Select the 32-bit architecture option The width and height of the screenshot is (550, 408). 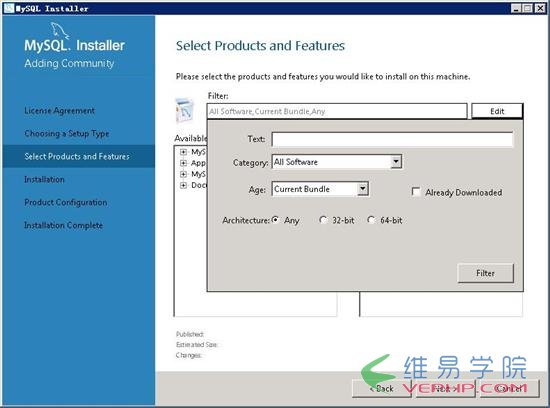click(x=323, y=220)
